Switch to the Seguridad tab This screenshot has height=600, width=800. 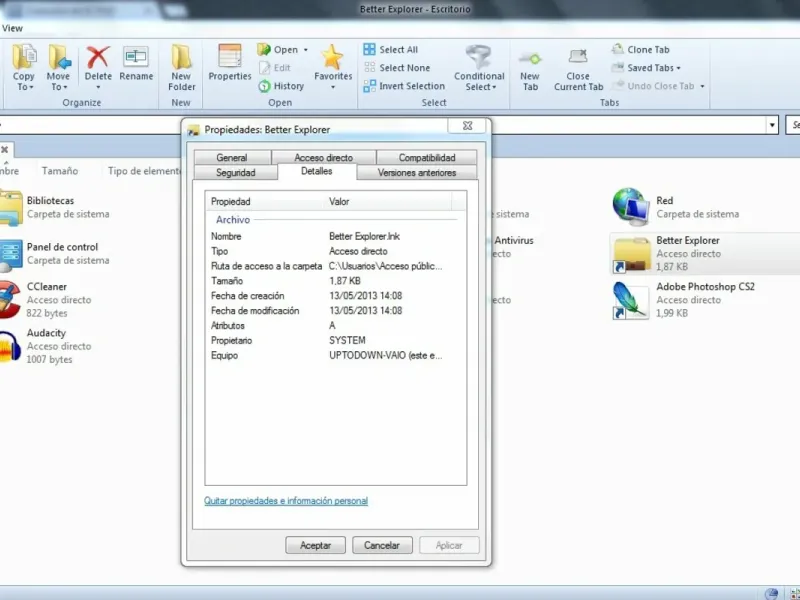point(235,173)
